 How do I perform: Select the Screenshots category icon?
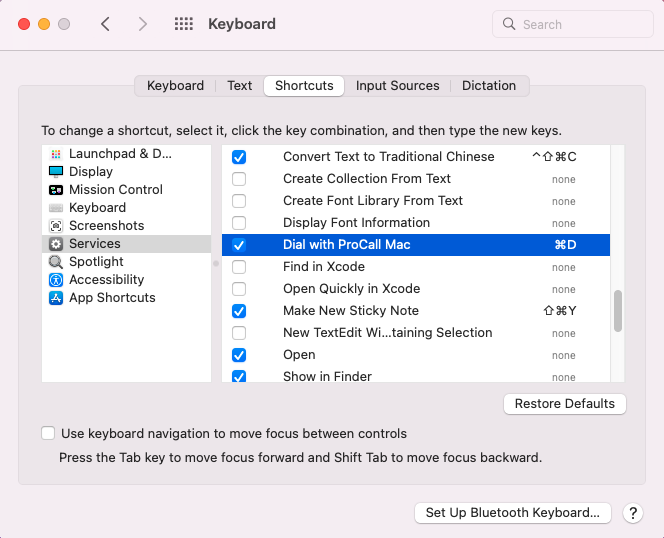pos(56,226)
